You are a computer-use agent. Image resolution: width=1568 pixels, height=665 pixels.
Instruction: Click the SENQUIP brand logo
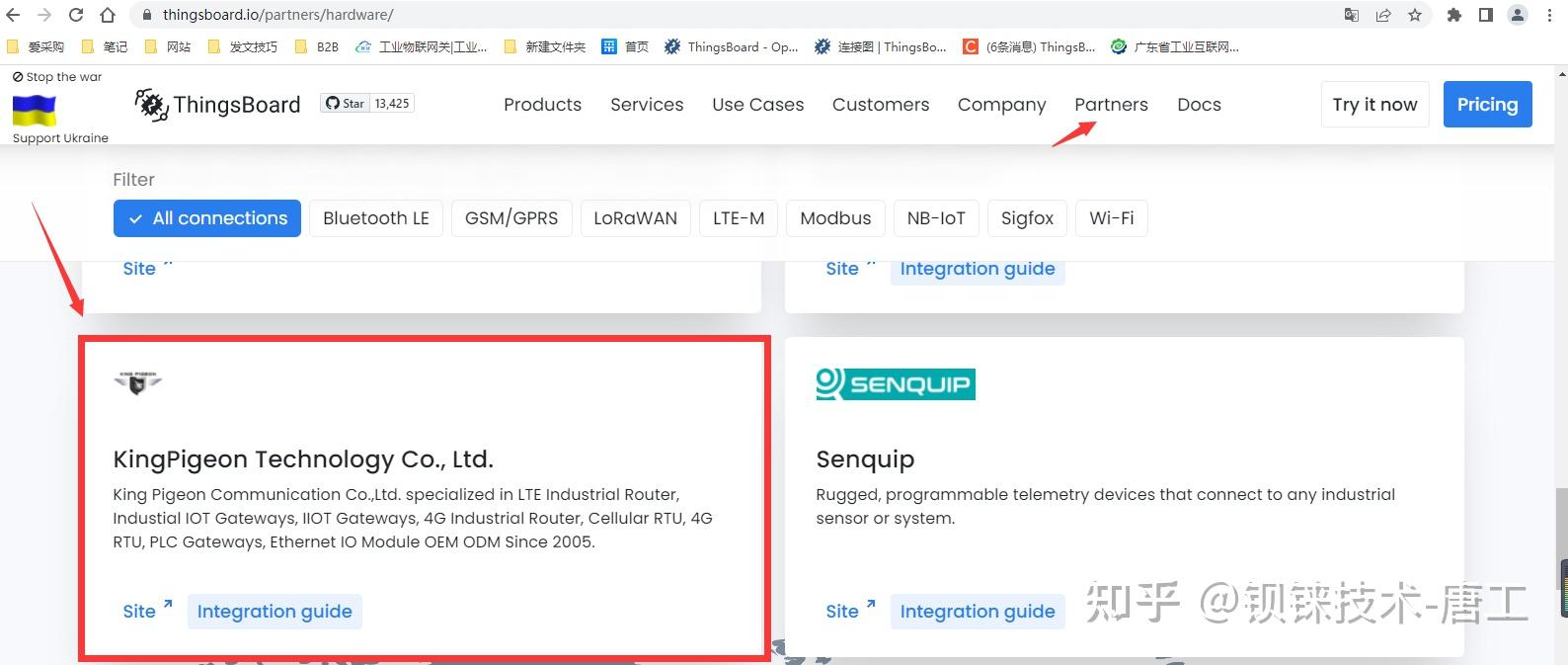point(895,383)
